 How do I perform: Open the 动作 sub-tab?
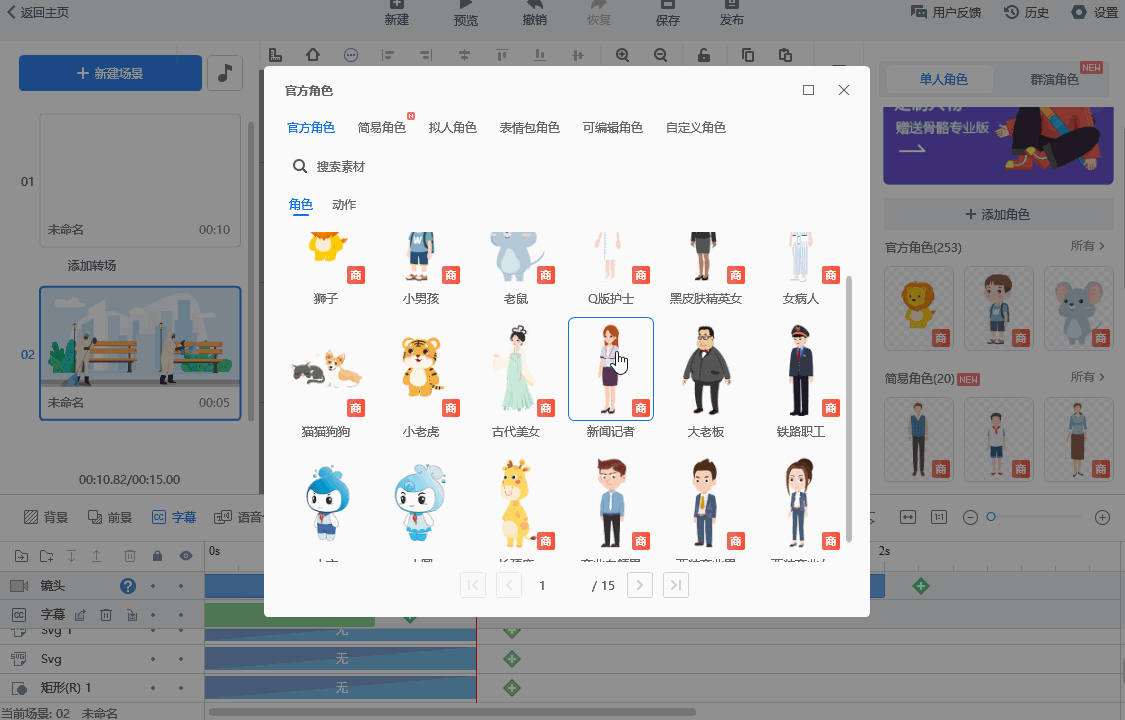point(344,205)
